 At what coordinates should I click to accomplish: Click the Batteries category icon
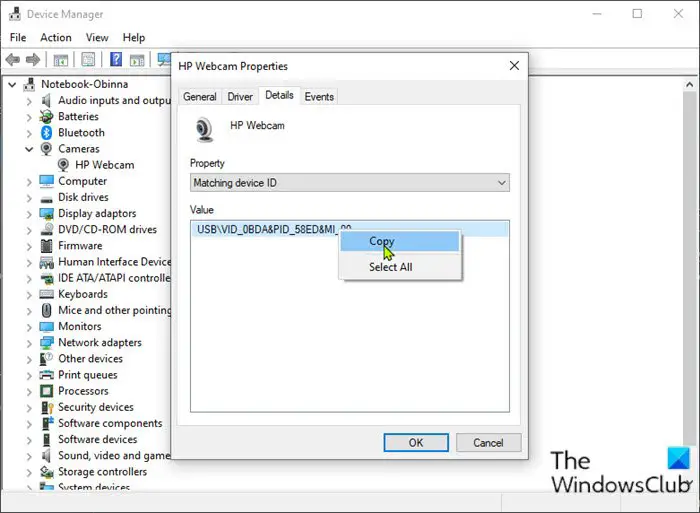(46, 117)
